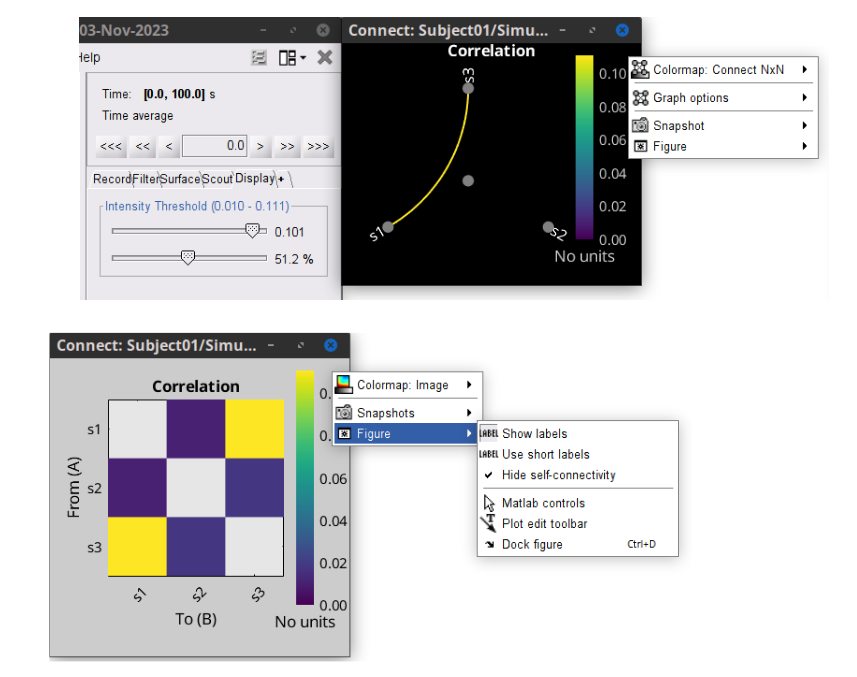Image resolution: width=857 pixels, height=677 pixels.
Task: Click the Colormap: Image icon
Action: [344, 385]
